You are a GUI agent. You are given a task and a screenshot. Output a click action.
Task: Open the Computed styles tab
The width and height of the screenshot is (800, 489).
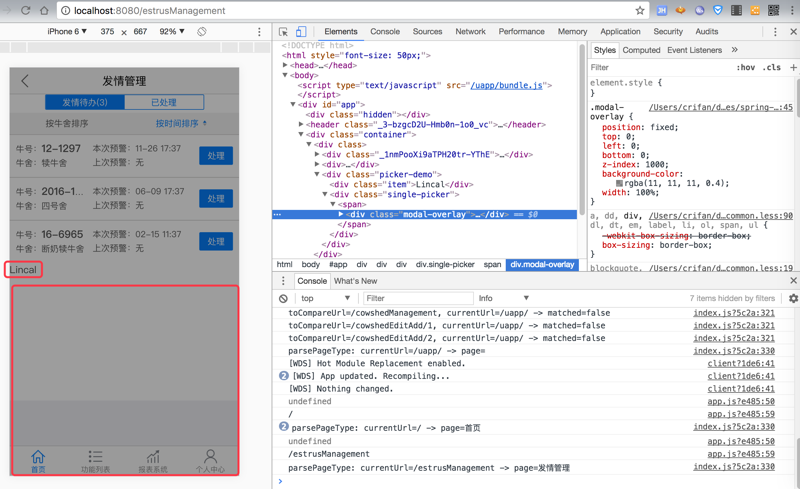pos(641,50)
